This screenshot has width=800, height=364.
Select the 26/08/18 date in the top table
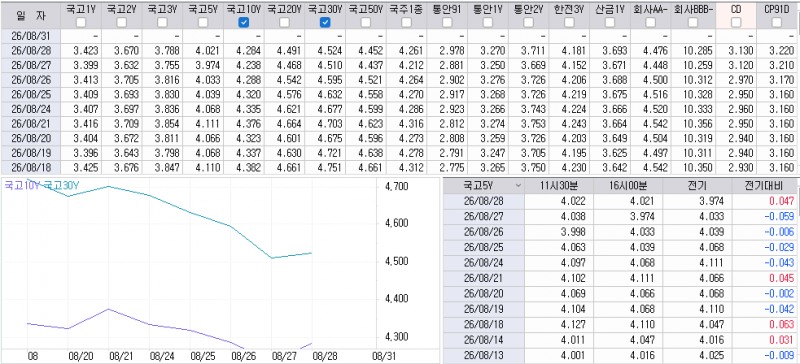click(x=30, y=167)
